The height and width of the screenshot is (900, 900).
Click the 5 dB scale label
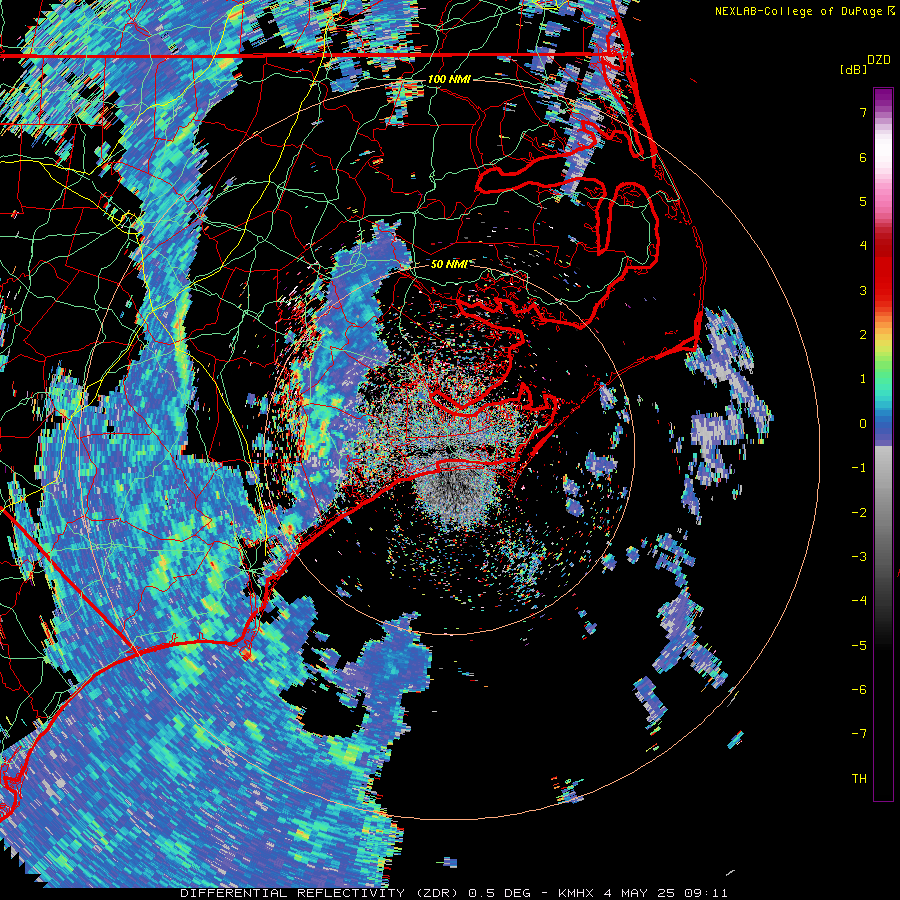(863, 201)
